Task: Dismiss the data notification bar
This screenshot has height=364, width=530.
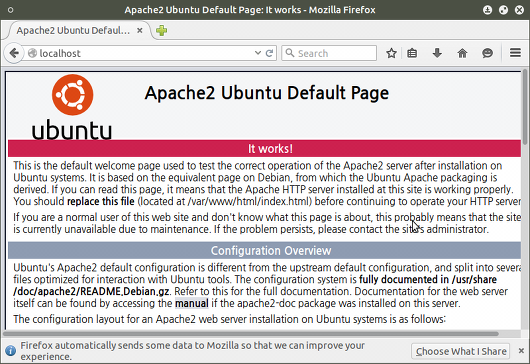Action: pyautogui.click(x=522, y=351)
